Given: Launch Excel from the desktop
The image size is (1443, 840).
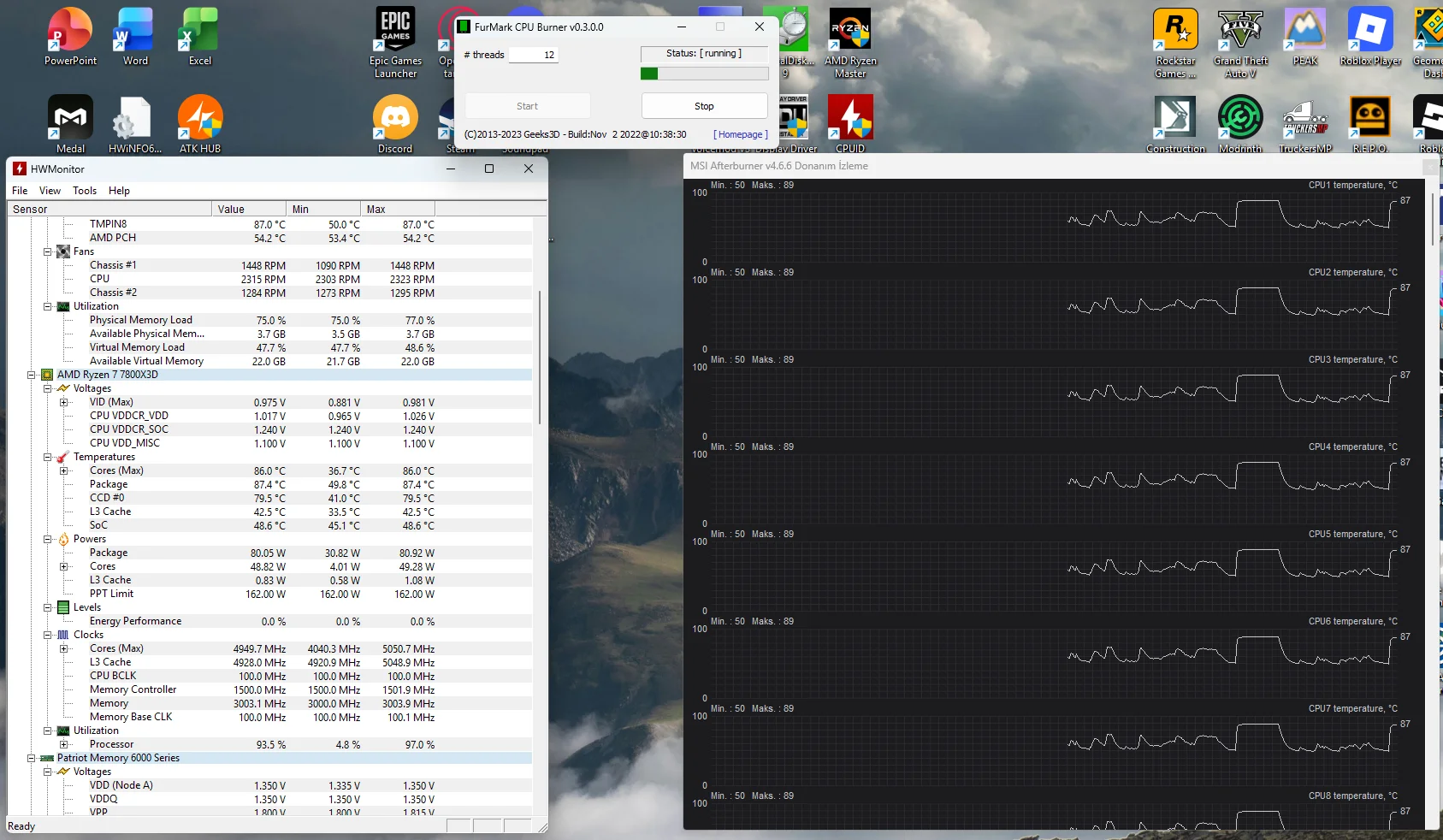Looking at the screenshot, I should point(200,37).
